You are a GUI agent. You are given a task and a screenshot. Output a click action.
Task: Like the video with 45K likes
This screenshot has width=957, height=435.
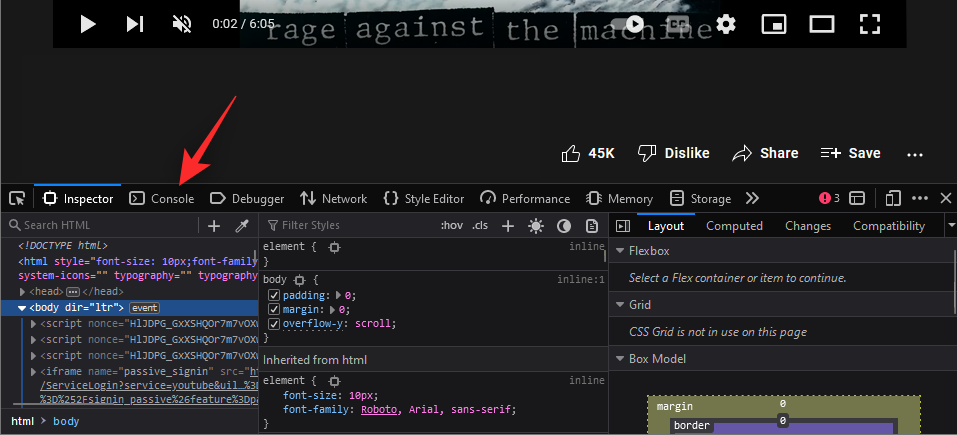[588, 153]
